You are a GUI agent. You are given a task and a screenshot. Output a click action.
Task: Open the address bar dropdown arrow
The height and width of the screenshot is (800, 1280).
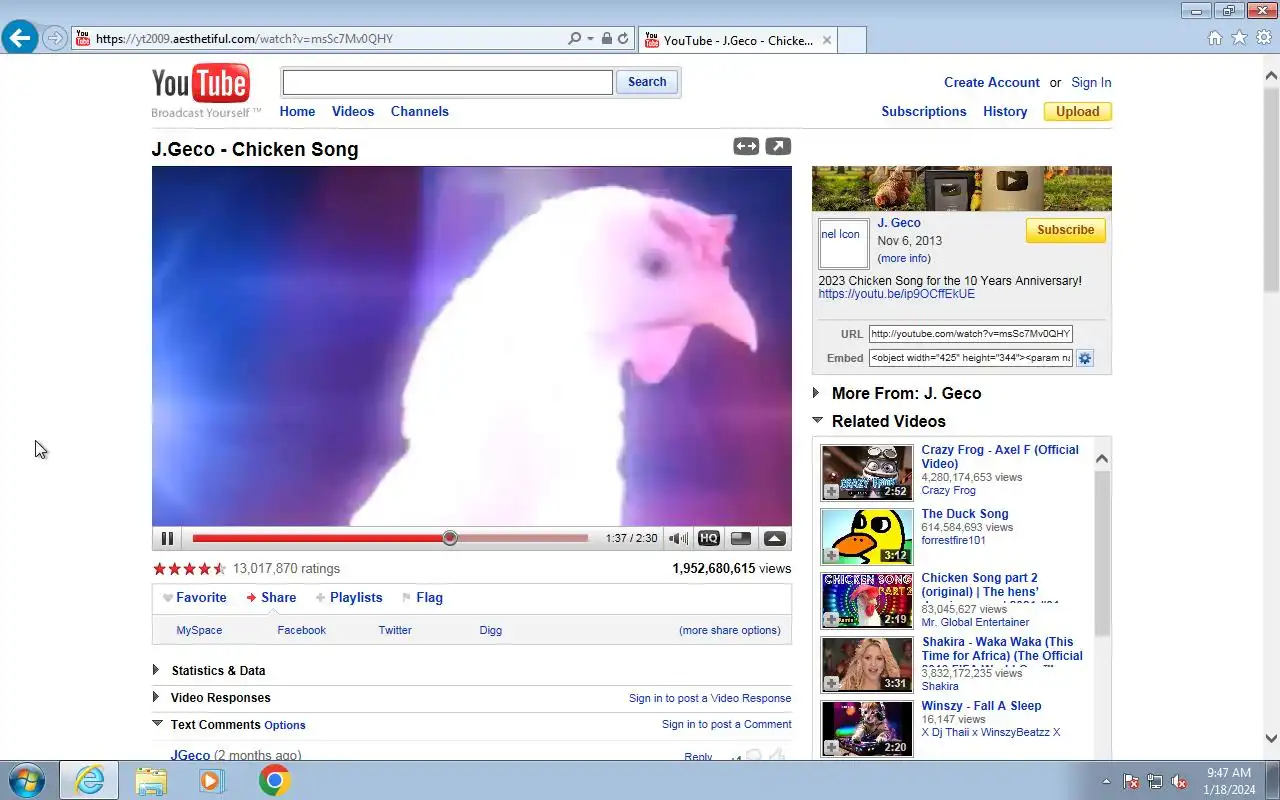(x=591, y=39)
